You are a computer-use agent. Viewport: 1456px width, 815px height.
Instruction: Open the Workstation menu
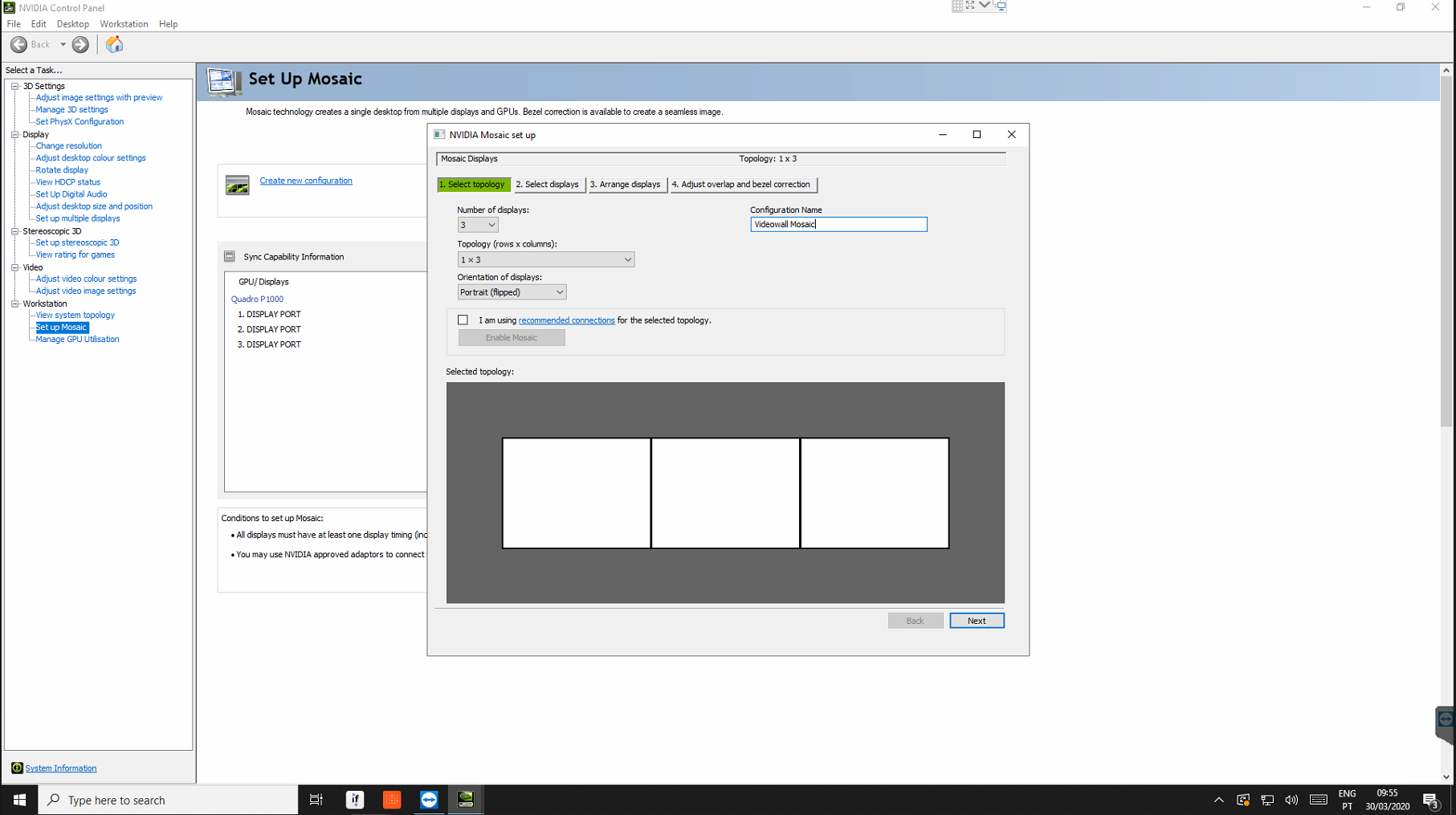[124, 24]
